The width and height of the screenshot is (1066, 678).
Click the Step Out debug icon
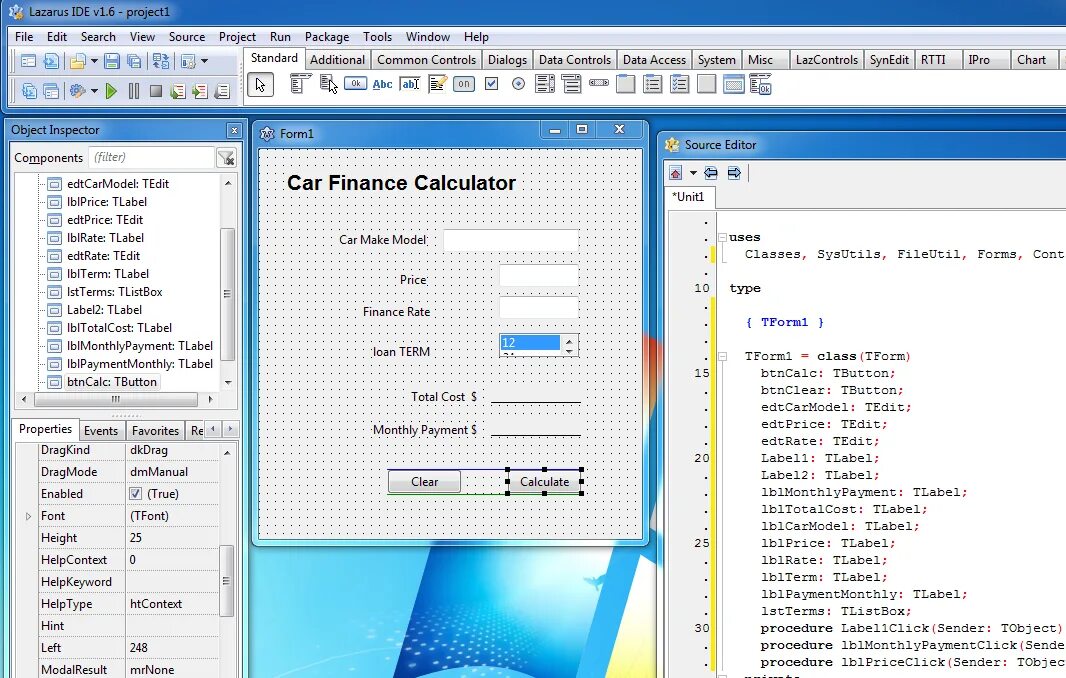tap(222, 90)
